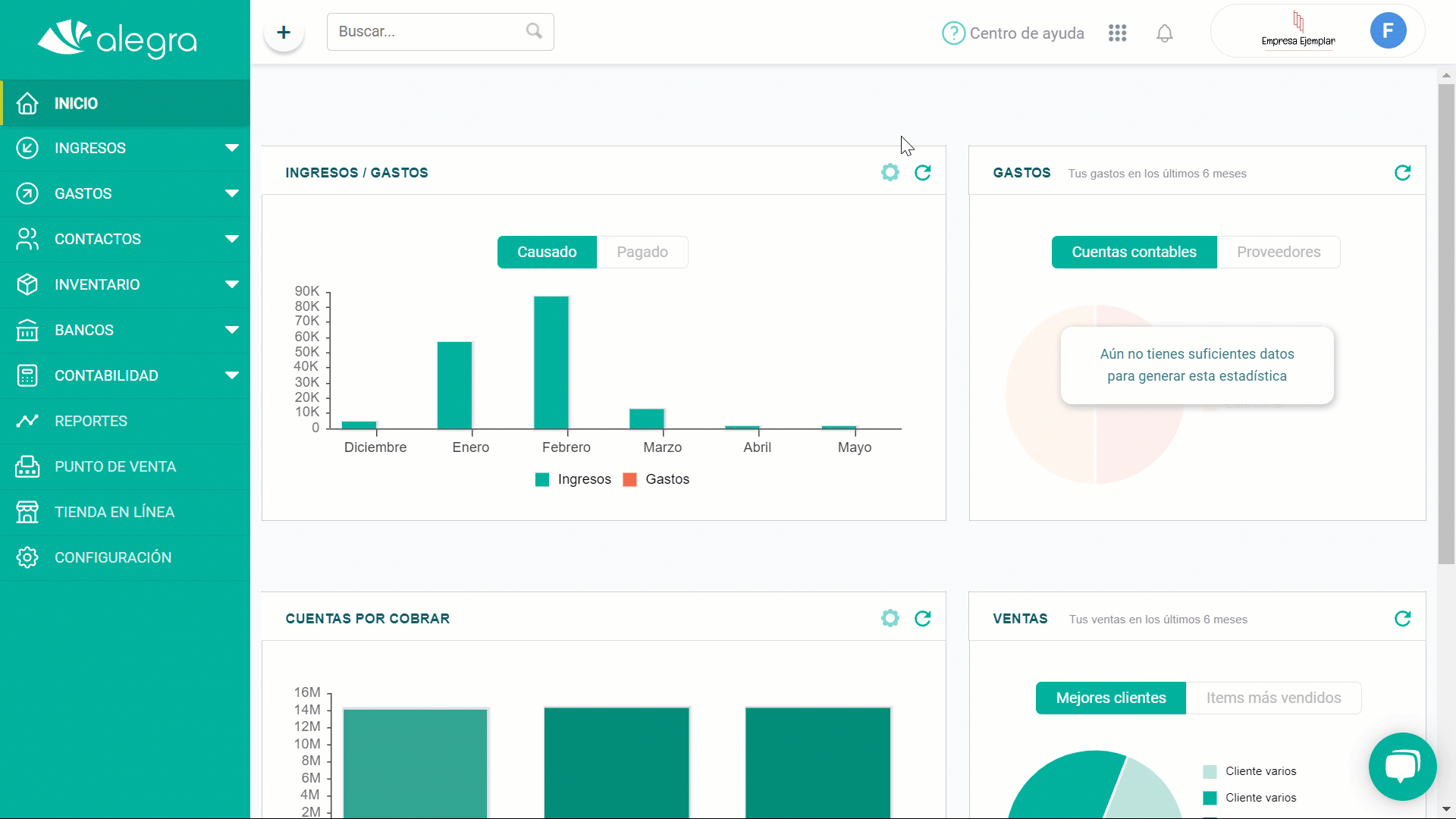Click the Ingresos menu label
This screenshot has width=1456, height=819.
click(x=90, y=148)
